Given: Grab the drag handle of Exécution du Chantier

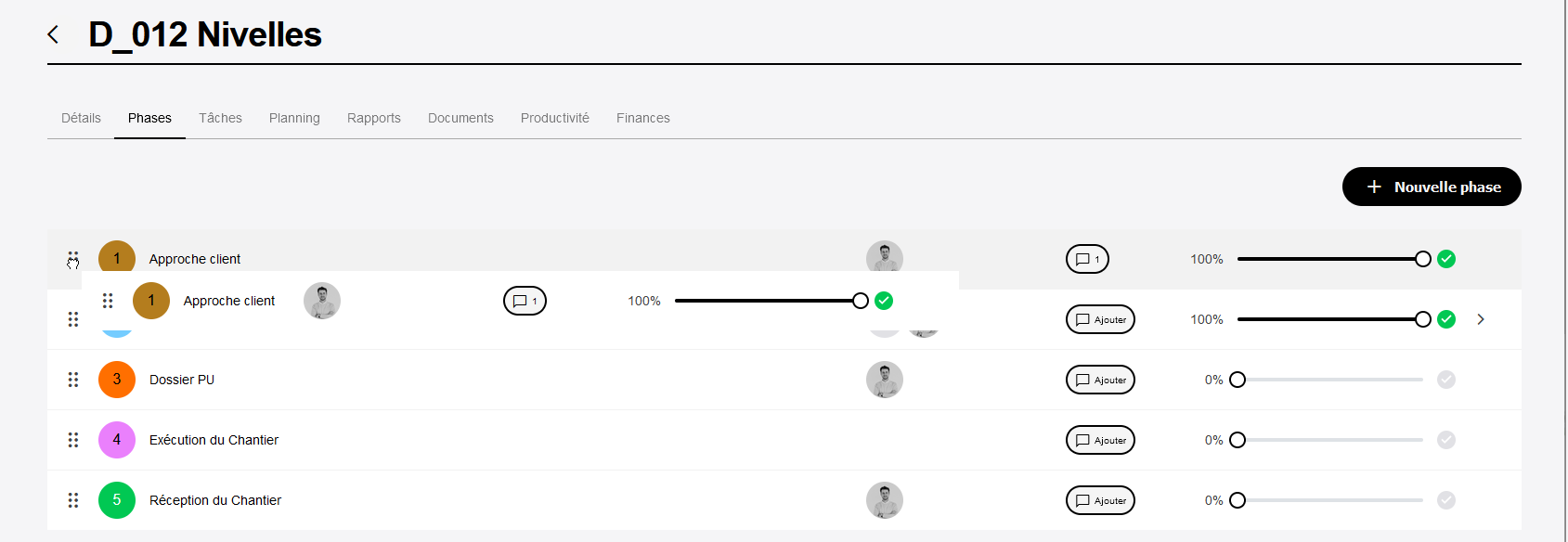Looking at the screenshot, I should [73, 440].
